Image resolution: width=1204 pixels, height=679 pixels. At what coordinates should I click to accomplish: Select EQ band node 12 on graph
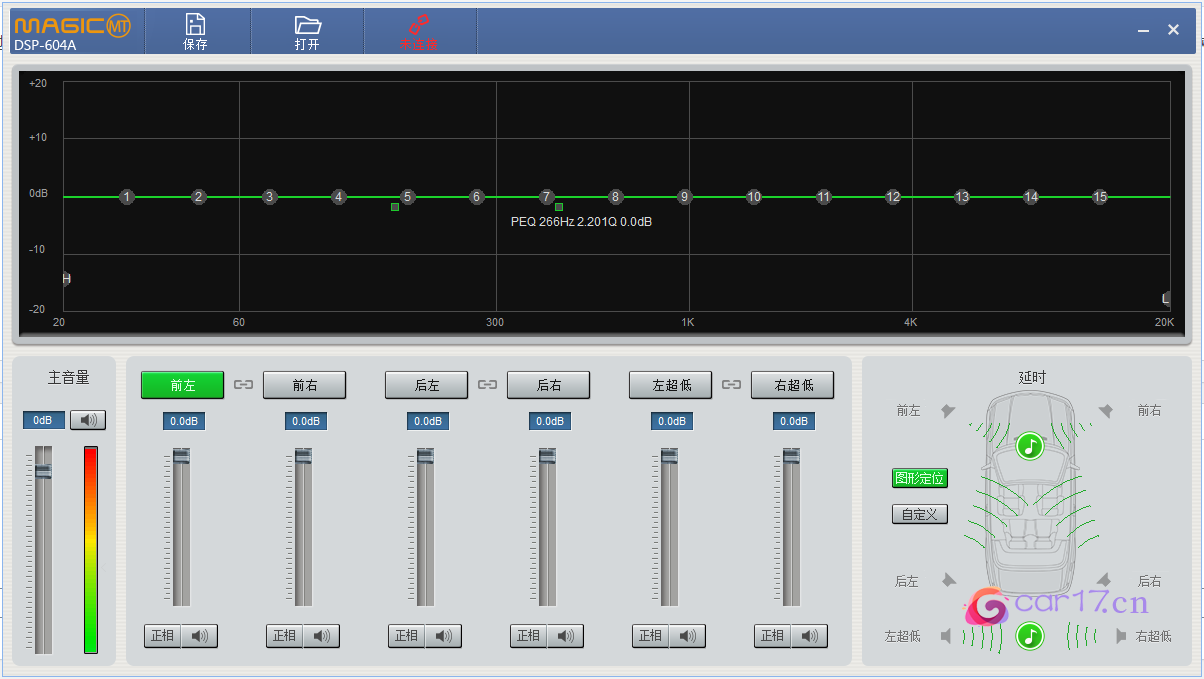point(893,197)
